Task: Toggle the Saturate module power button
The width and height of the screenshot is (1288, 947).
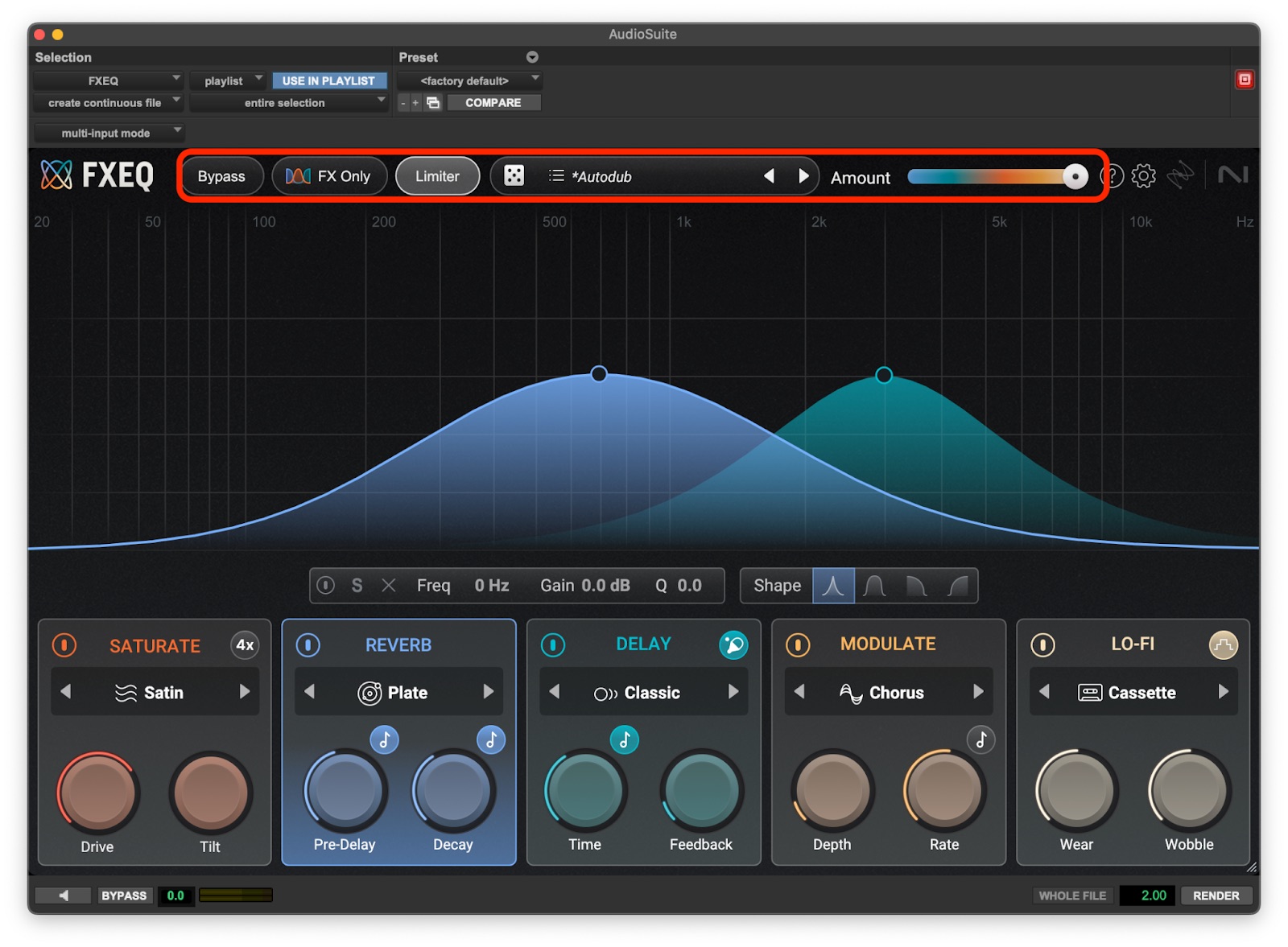Action: [64, 645]
